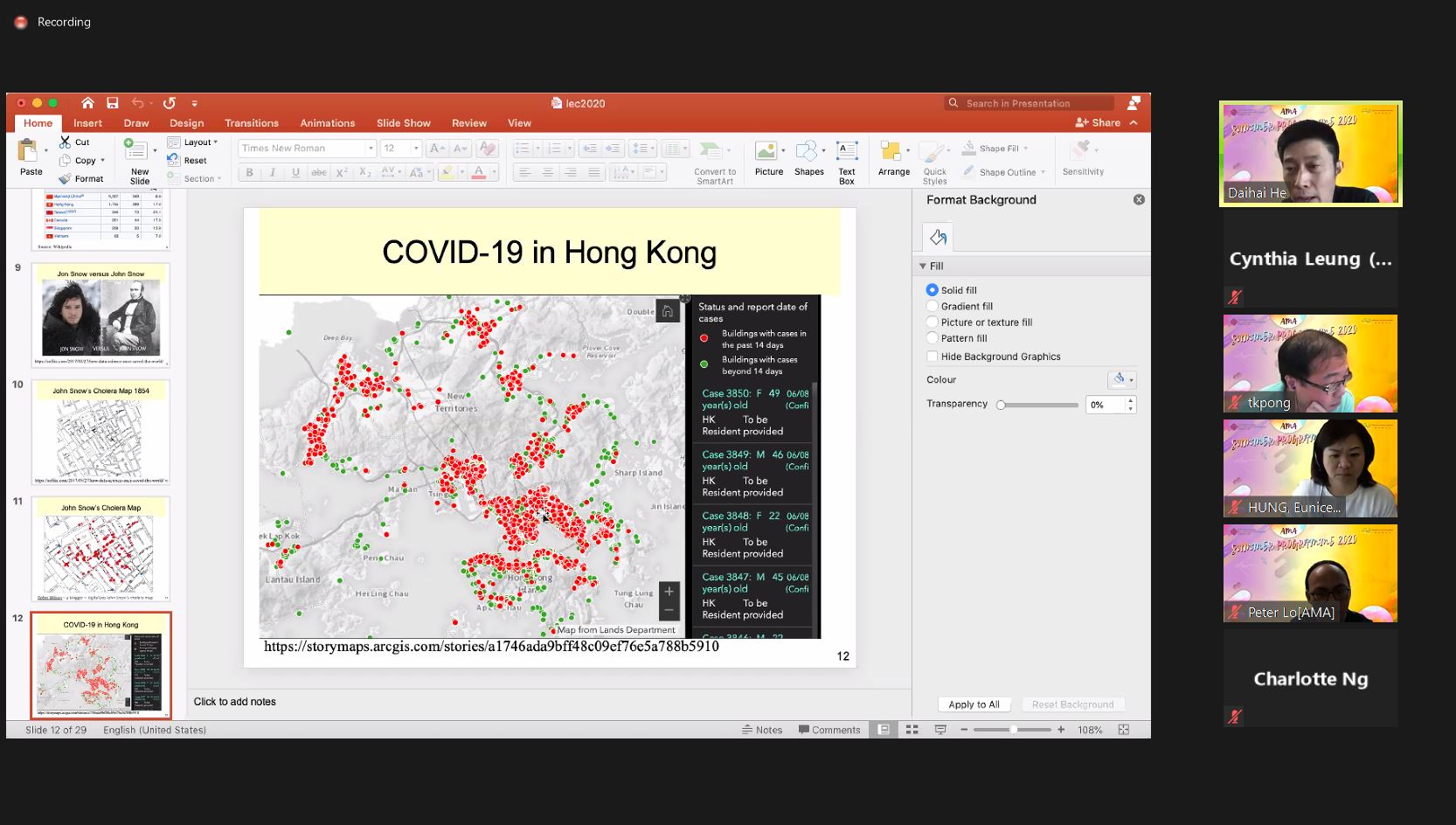The width and height of the screenshot is (1456, 825).
Task: Click the Save icon in title bar
Action: pos(113,103)
